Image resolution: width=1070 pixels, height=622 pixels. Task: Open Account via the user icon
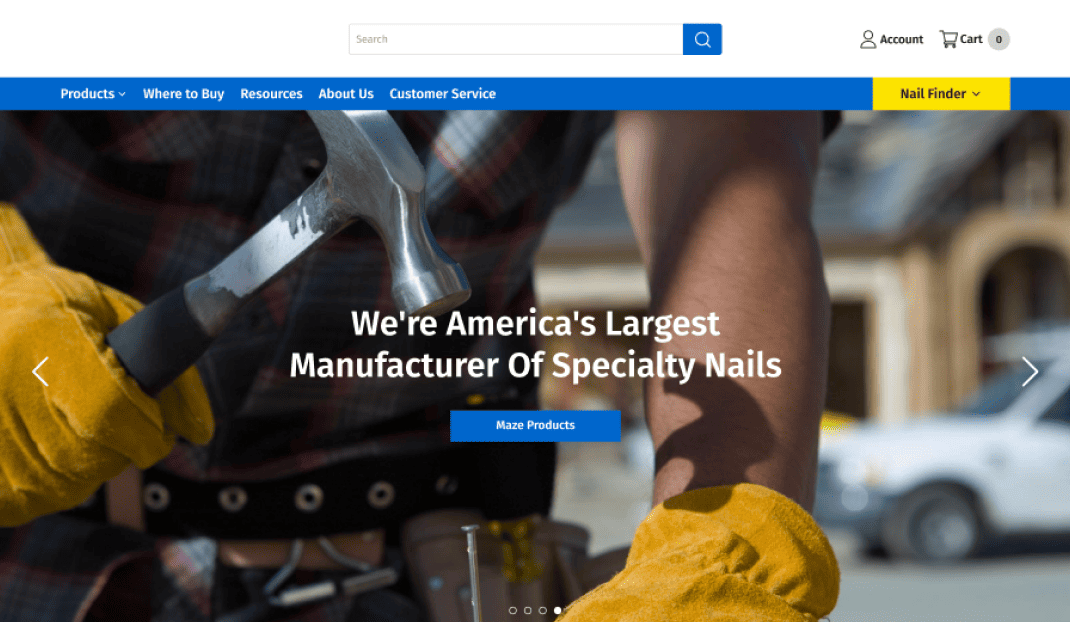coord(867,40)
